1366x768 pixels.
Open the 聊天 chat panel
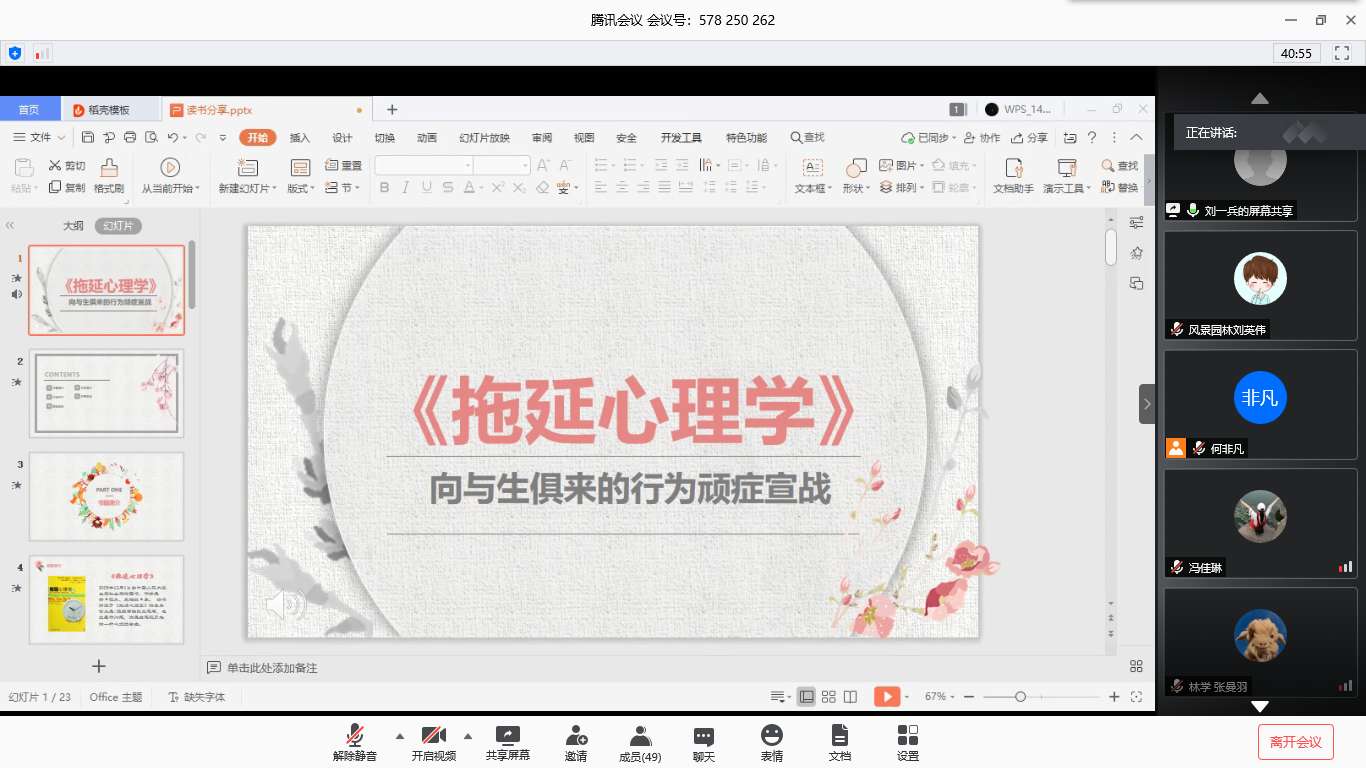(x=704, y=742)
